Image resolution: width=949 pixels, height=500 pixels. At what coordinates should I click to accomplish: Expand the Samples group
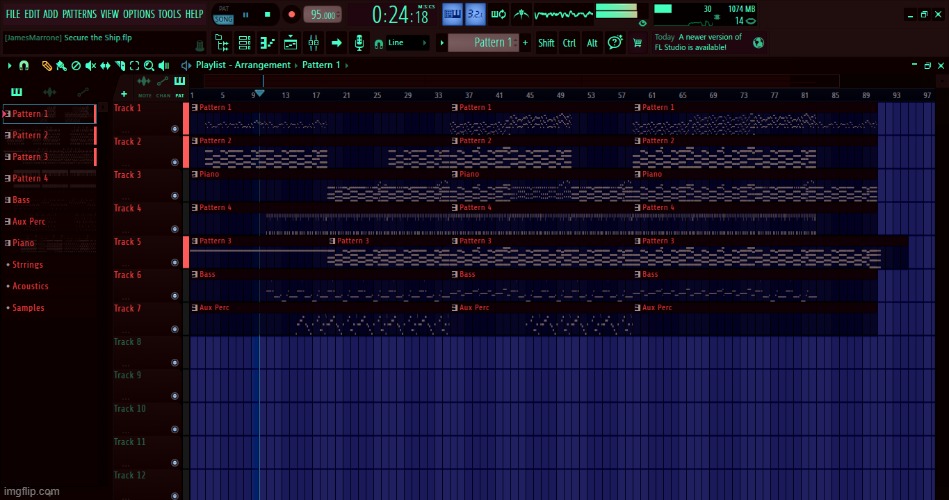point(28,308)
